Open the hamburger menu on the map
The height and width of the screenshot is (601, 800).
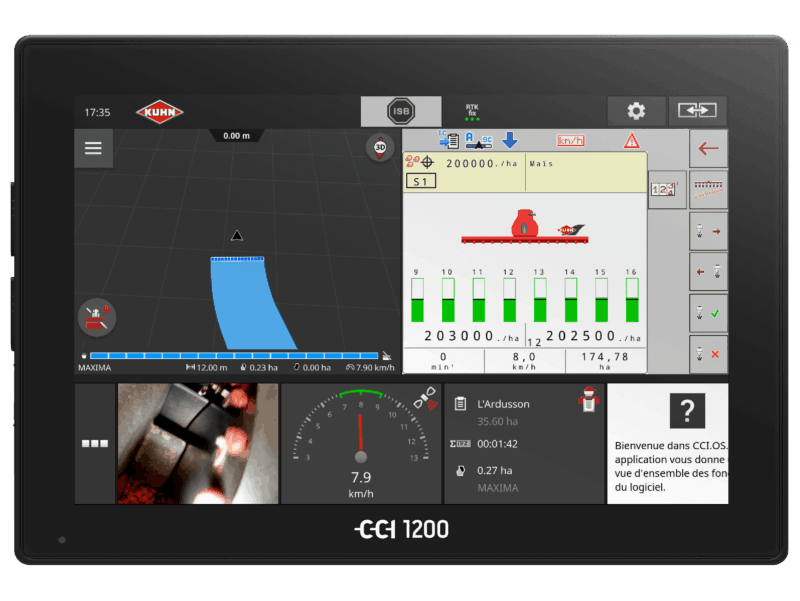click(x=93, y=147)
